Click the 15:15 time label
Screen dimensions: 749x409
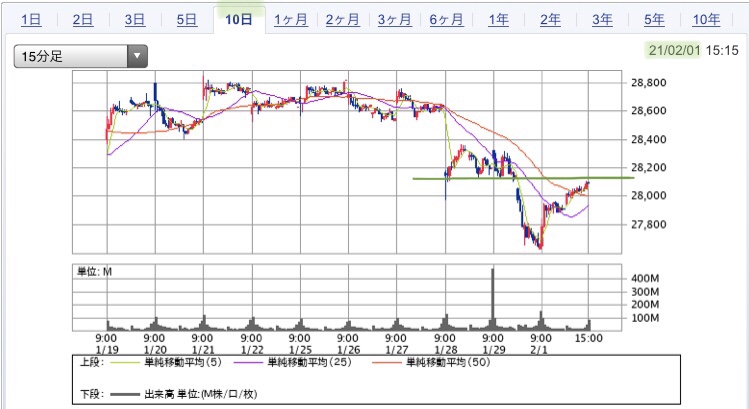click(722, 50)
